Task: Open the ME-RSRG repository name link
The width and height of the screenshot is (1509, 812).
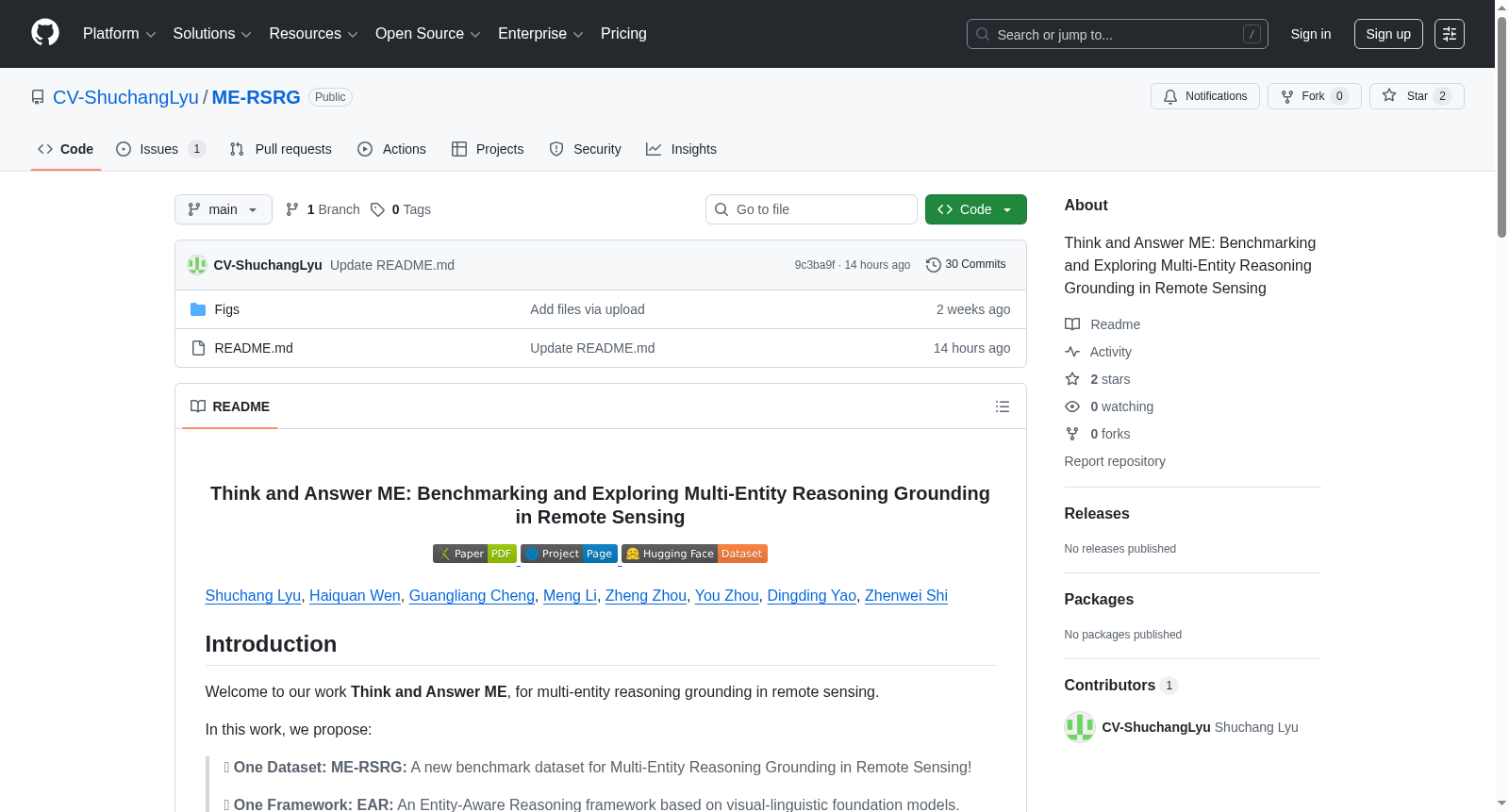Action: (256, 97)
